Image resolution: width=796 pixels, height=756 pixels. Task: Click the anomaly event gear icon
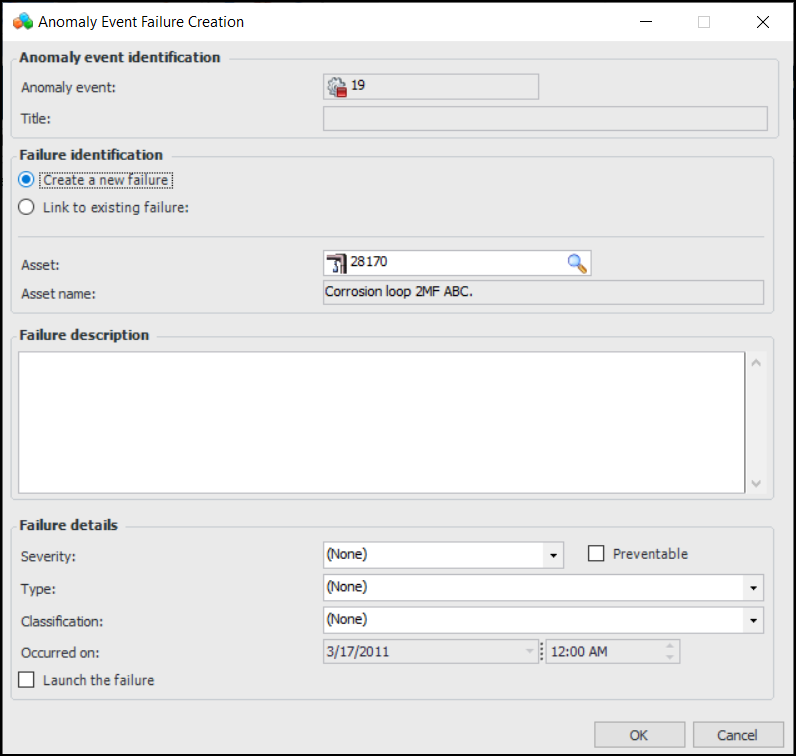pos(337,87)
